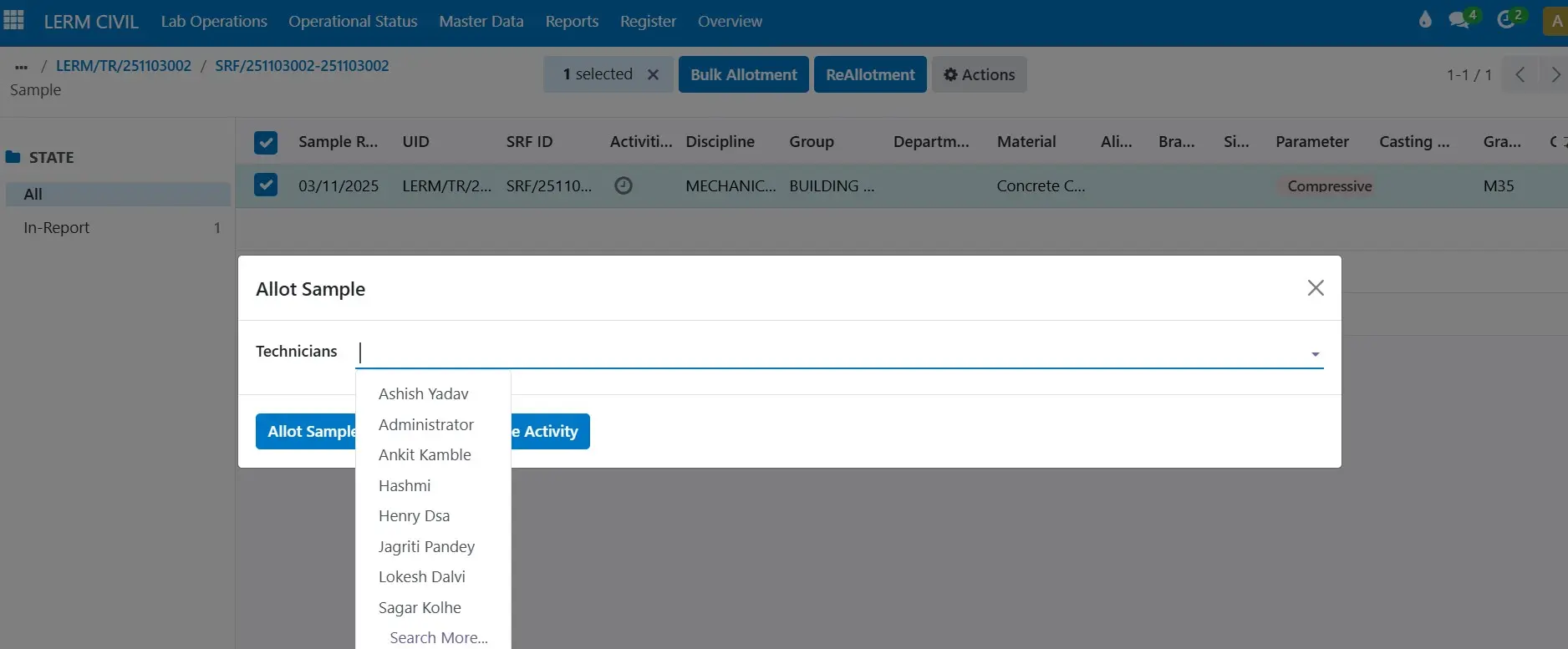Open the Actions dropdown menu

click(x=979, y=74)
